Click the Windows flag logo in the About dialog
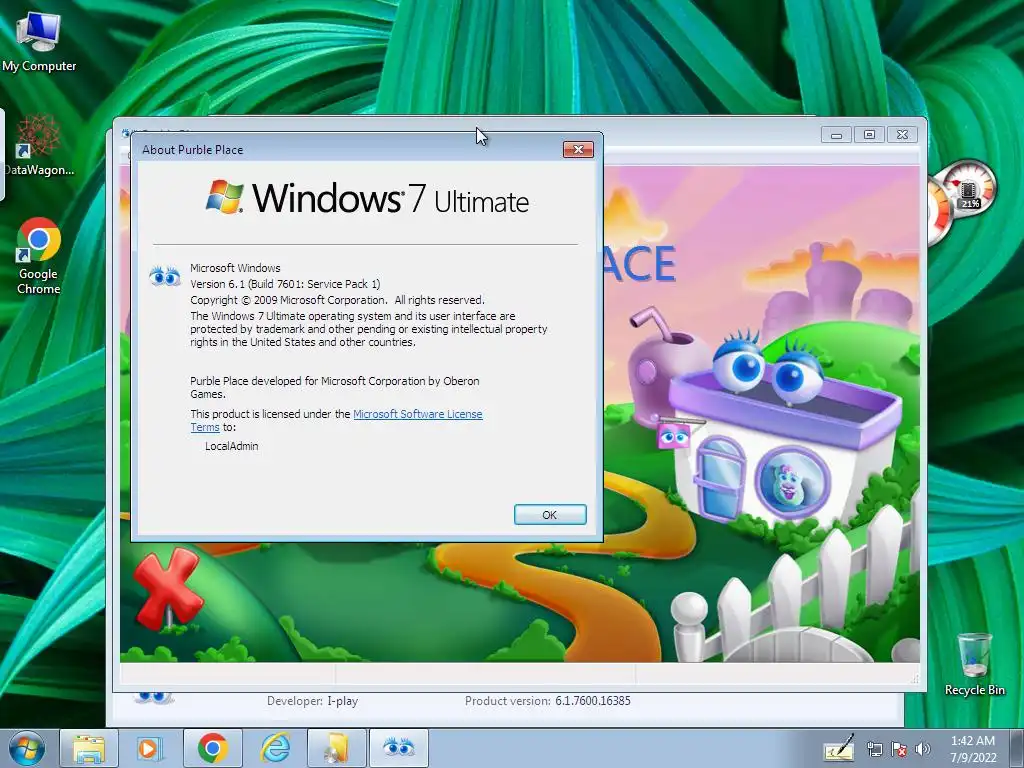 click(x=224, y=197)
